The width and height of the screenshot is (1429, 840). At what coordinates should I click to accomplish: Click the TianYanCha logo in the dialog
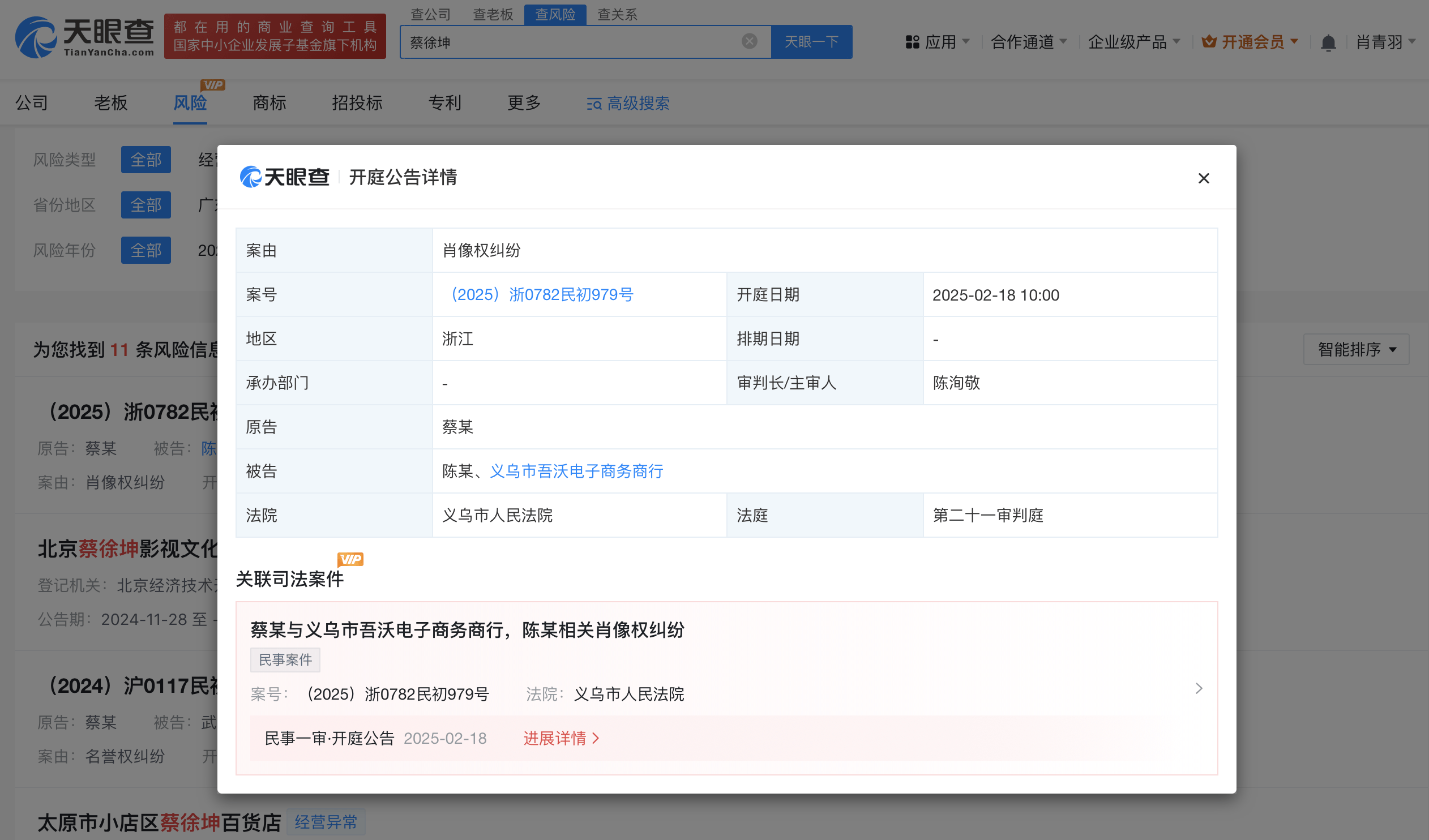[284, 177]
